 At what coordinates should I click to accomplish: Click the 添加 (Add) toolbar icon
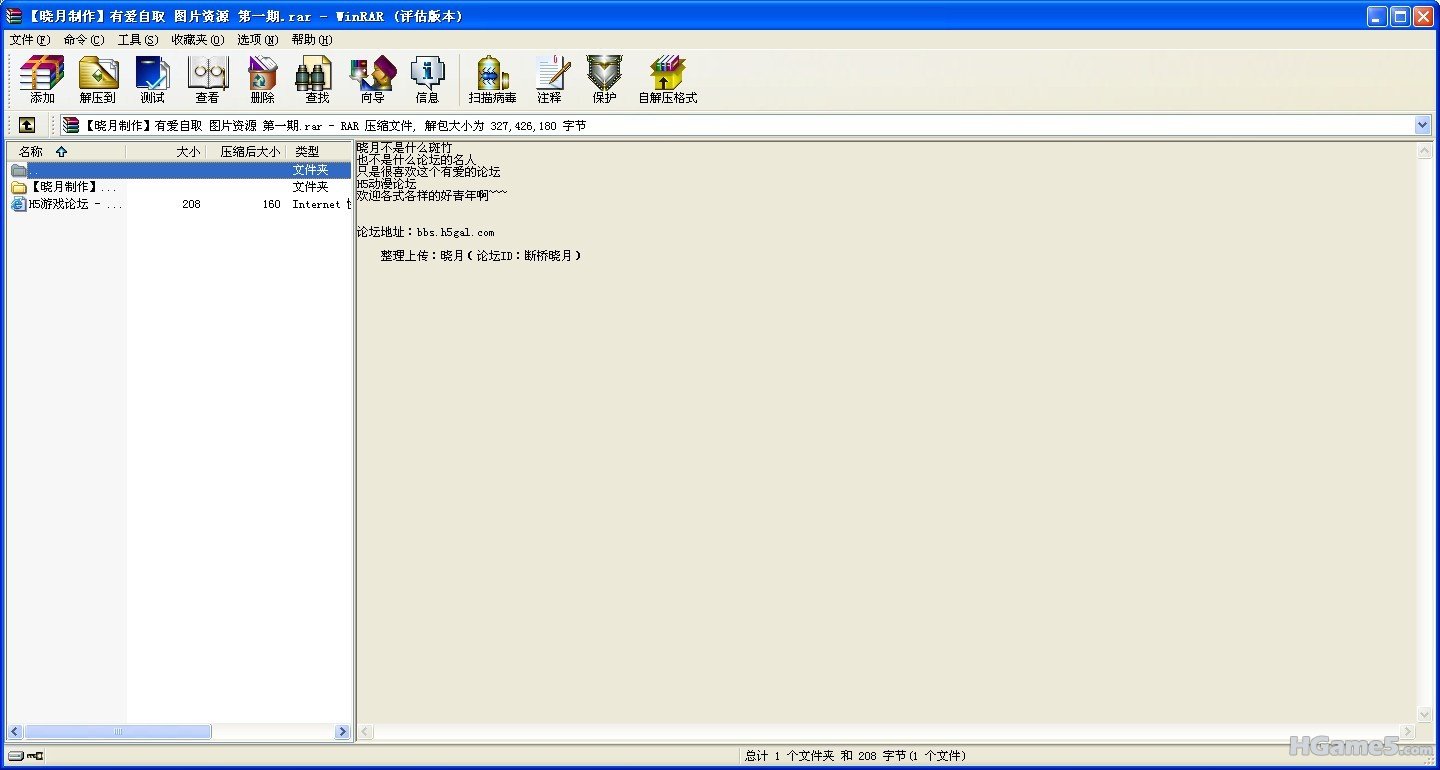(x=42, y=79)
